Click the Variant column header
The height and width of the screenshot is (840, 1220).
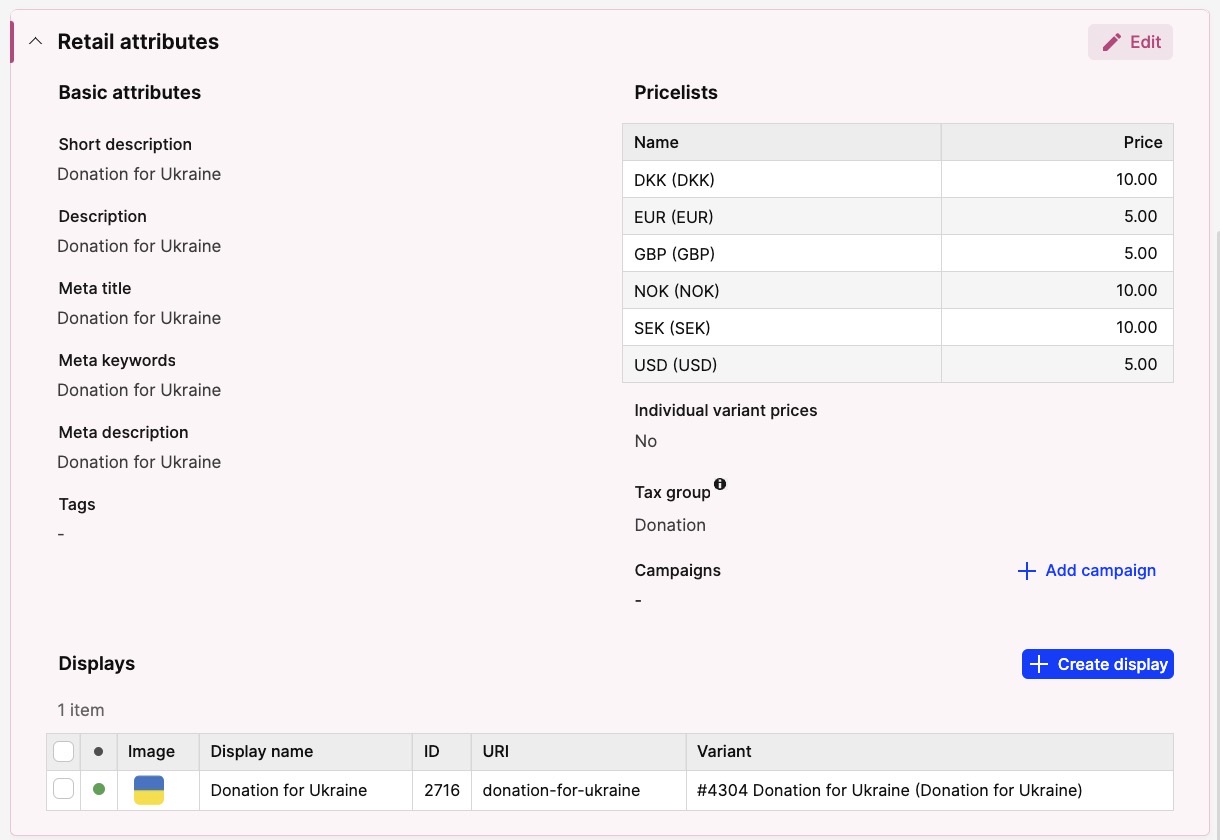point(723,751)
